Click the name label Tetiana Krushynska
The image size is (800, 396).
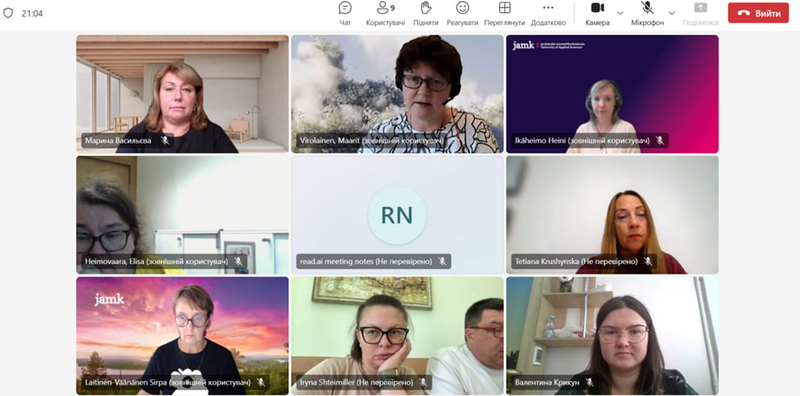tap(576, 261)
